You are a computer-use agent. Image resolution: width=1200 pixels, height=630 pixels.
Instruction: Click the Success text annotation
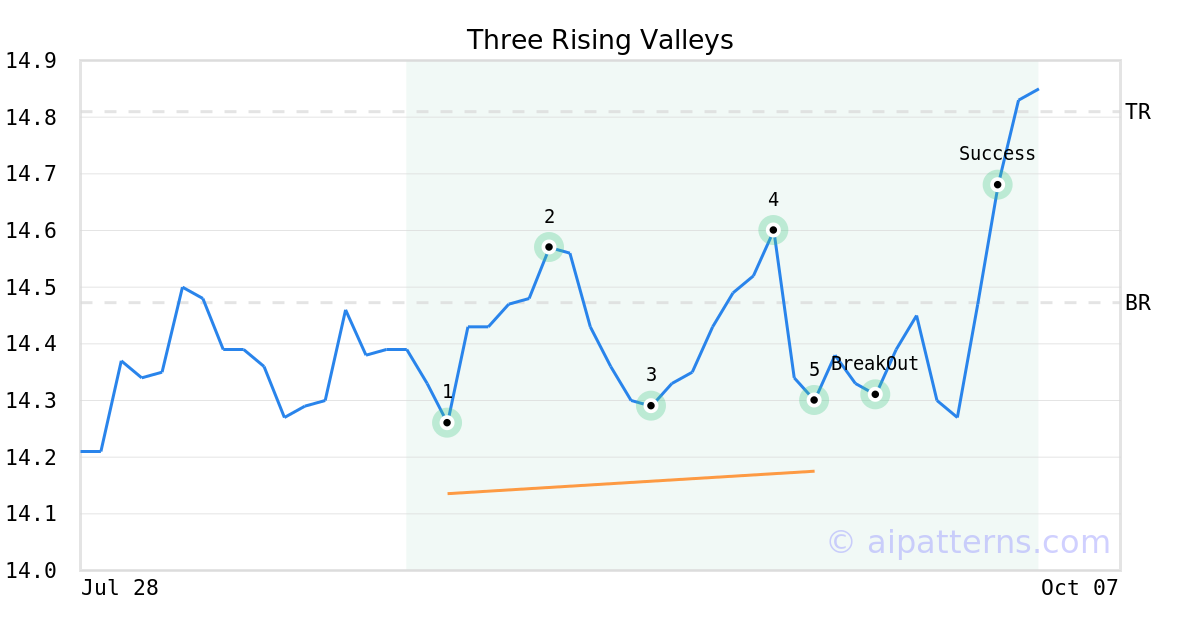(997, 154)
